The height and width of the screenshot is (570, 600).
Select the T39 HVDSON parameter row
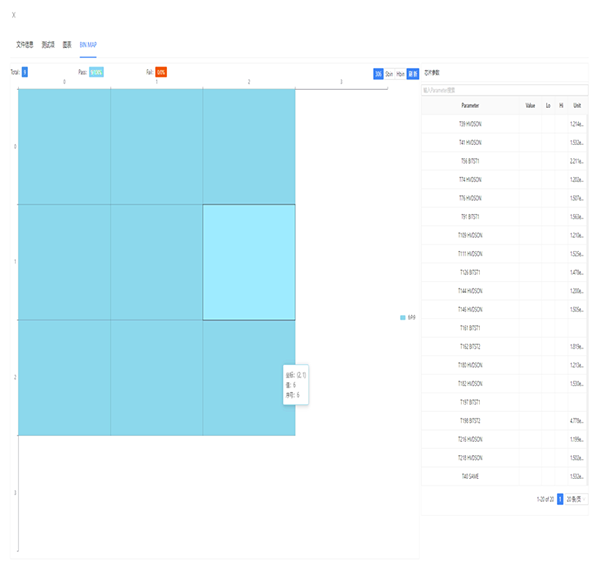pyautogui.click(x=469, y=124)
